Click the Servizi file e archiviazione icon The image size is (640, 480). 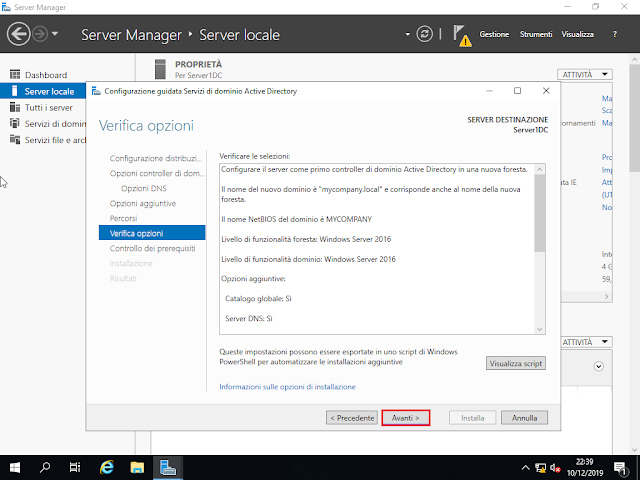click(15, 140)
